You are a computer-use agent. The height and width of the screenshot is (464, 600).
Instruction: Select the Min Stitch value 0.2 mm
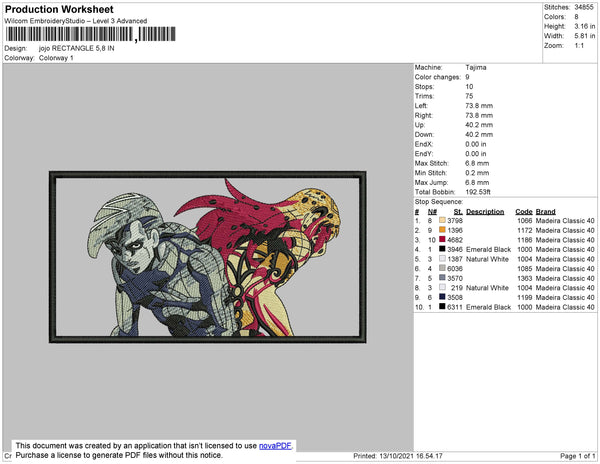477,173
